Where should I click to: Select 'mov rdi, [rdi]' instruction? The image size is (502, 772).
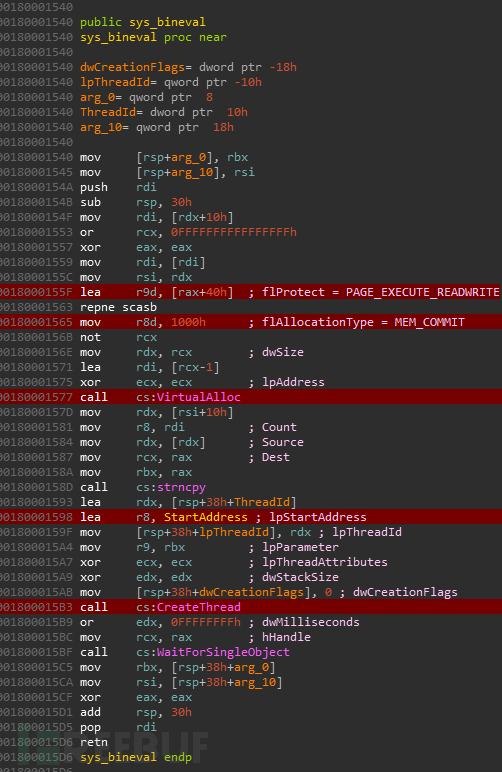(143, 262)
